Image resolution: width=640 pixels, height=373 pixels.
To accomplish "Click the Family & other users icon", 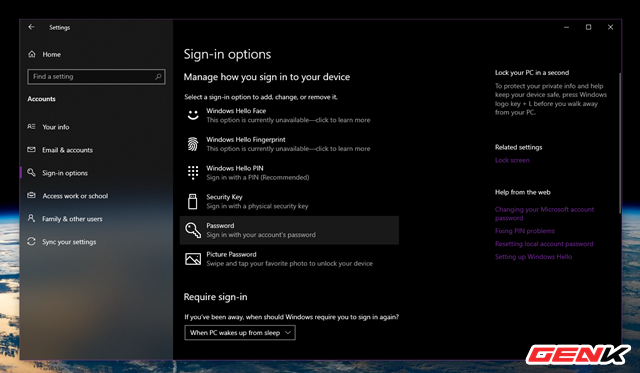I will tap(31, 218).
